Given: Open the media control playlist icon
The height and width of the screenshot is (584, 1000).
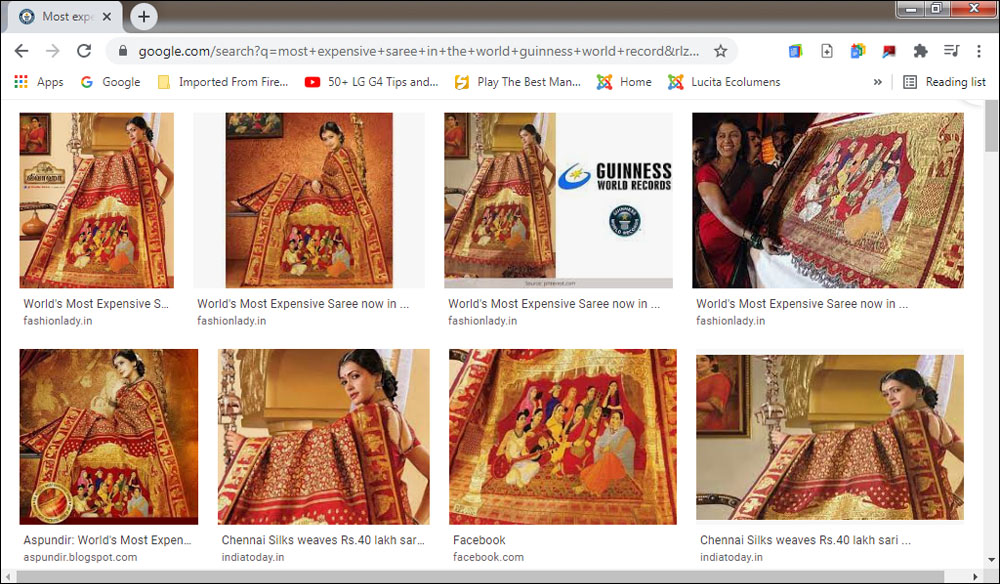Looking at the screenshot, I should 952,51.
